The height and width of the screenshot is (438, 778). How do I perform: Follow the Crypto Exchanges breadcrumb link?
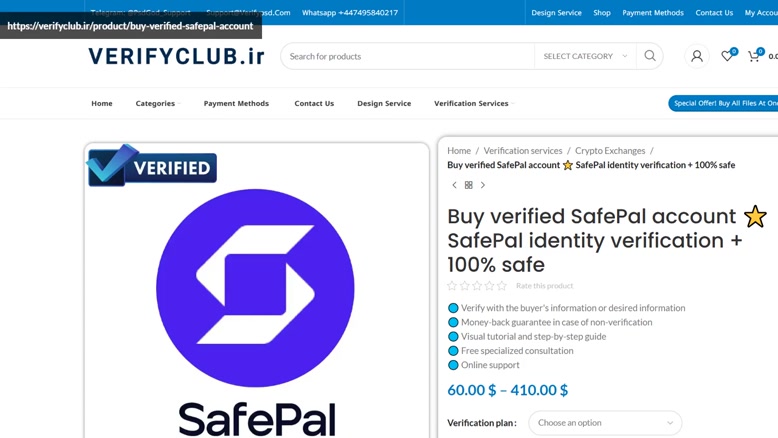[610, 151]
